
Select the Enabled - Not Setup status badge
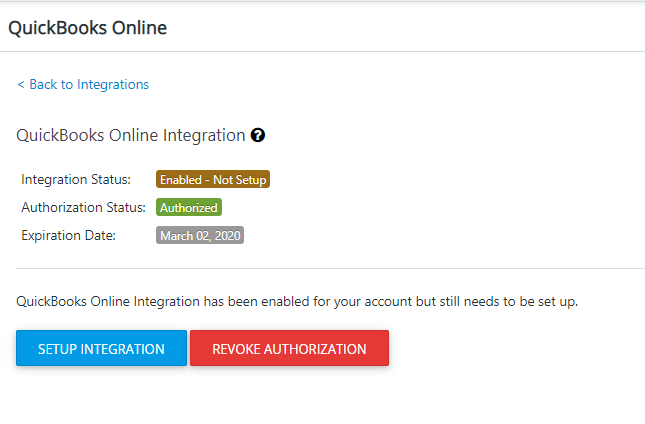coord(213,179)
